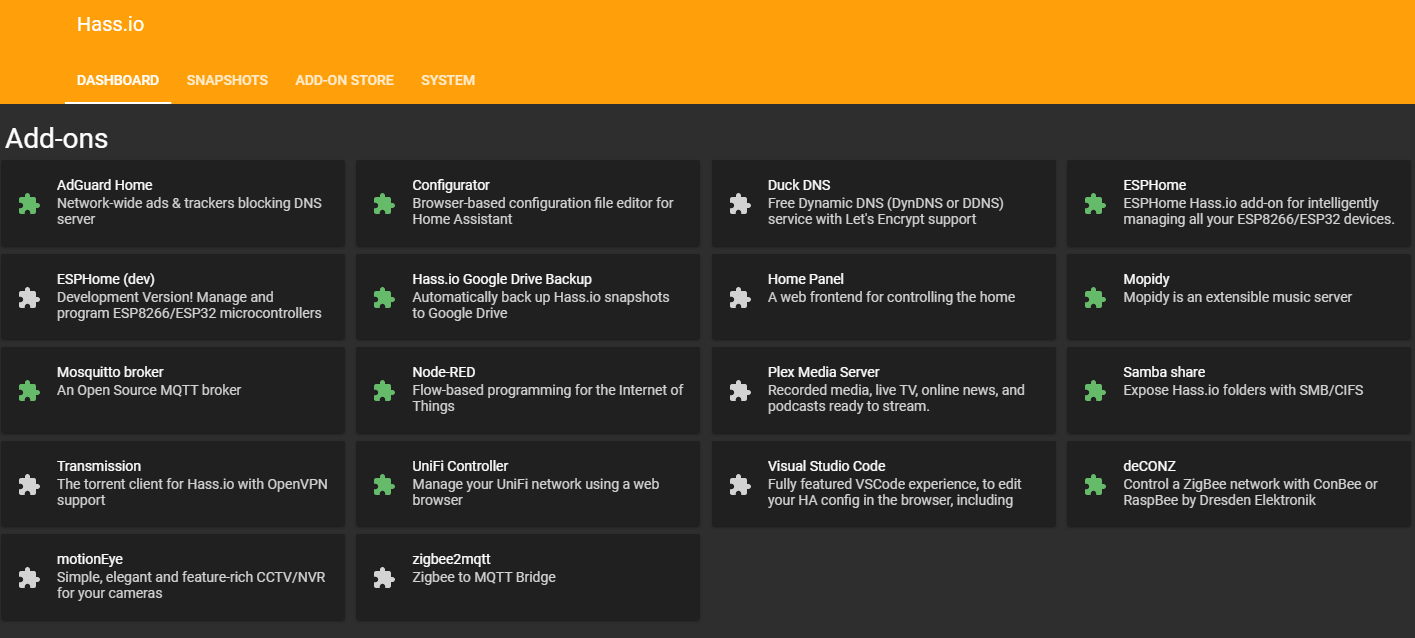1415x638 pixels.
Task: Click the Google Drive Backup puzzle icon
Action: click(x=384, y=298)
